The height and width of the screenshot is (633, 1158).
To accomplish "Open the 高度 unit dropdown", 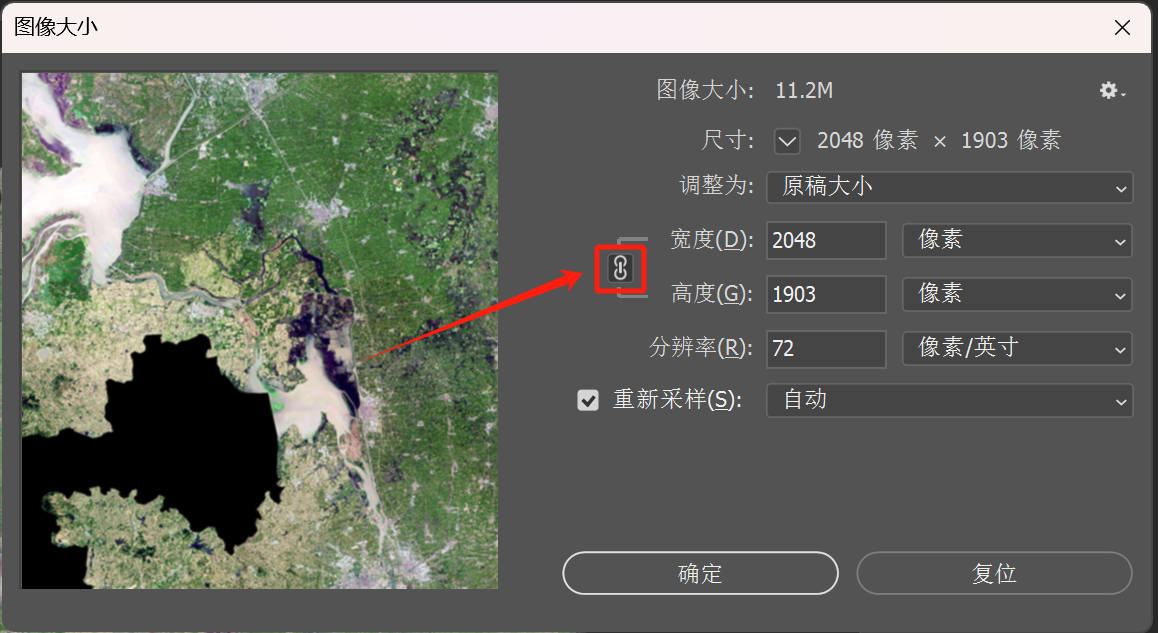I will [1017, 295].
